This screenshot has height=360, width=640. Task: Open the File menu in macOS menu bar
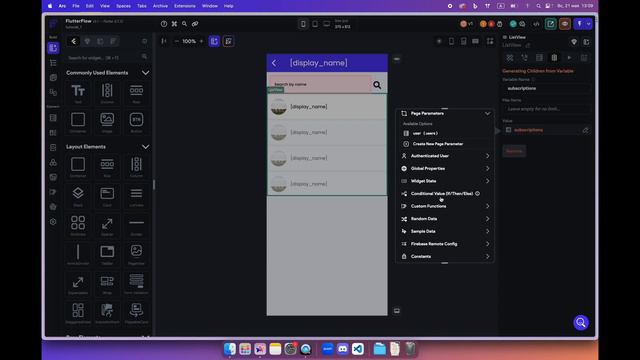[x=76, y=6]
